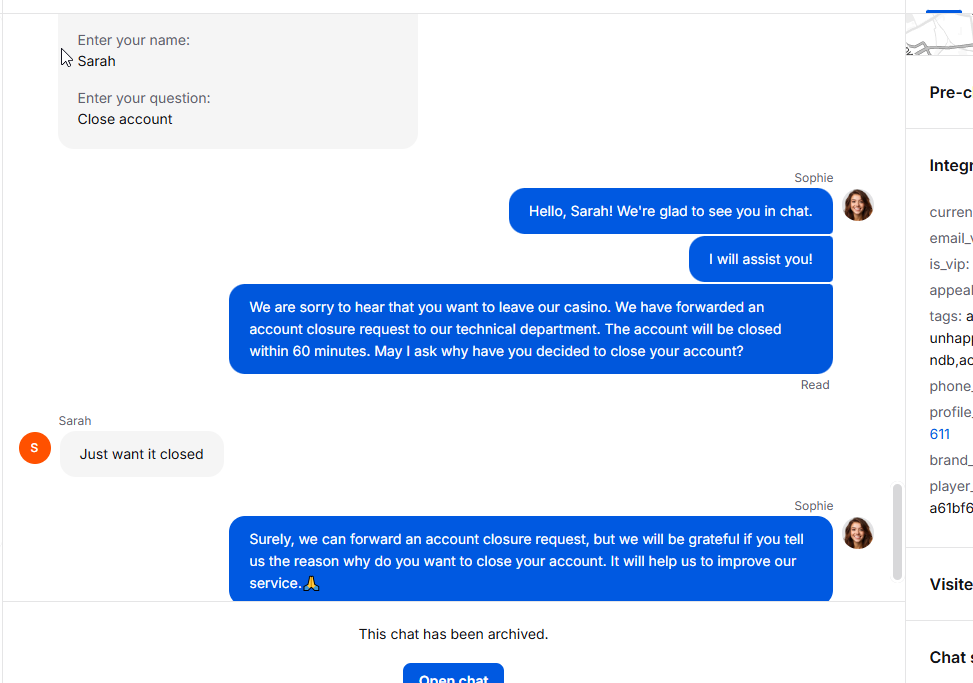Click Sophie's avatar beside the greeting message
This screenshot has height=683, width=973.
pos(857,205)
